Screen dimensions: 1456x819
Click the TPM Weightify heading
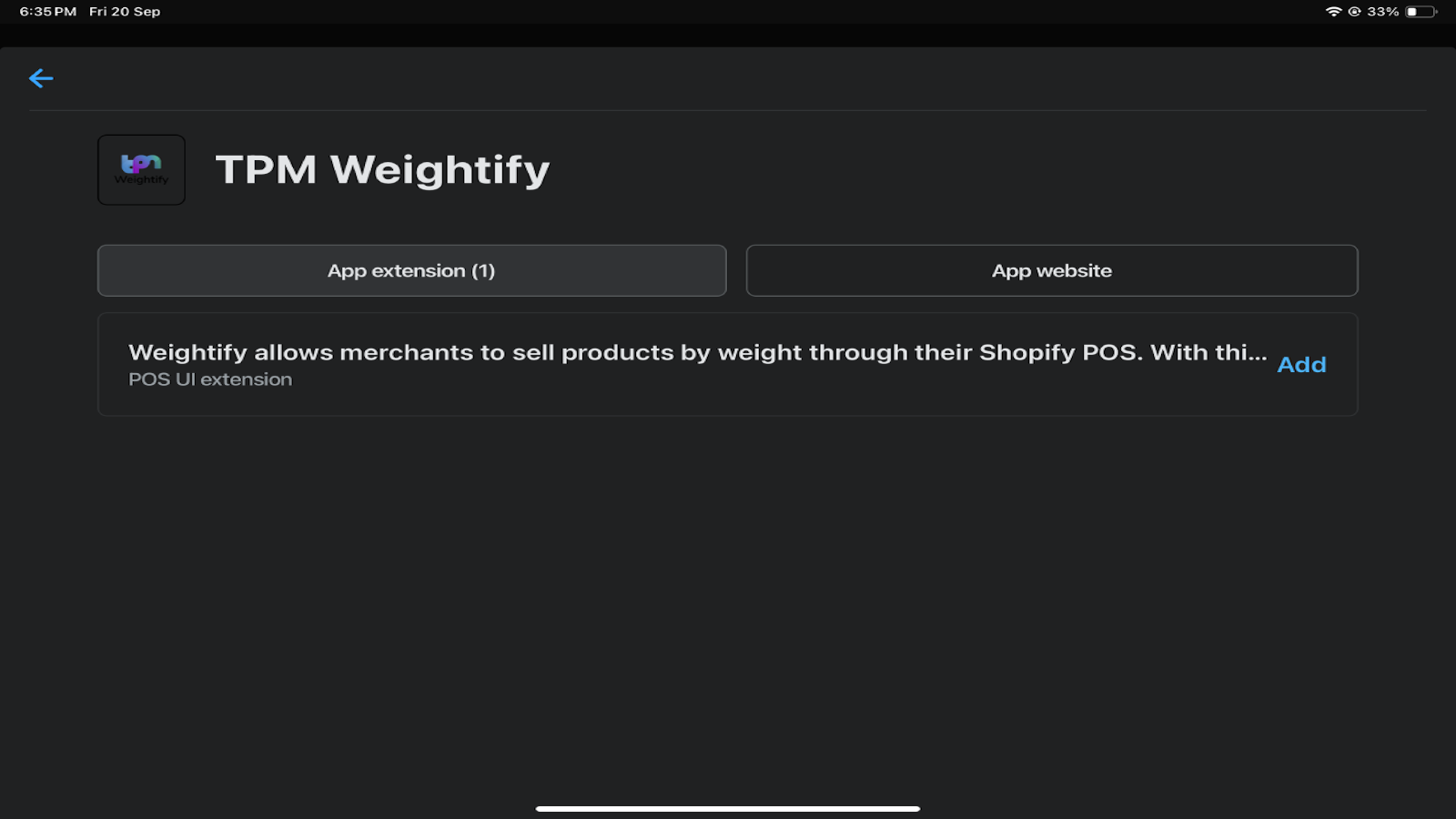tap(382, 170)
